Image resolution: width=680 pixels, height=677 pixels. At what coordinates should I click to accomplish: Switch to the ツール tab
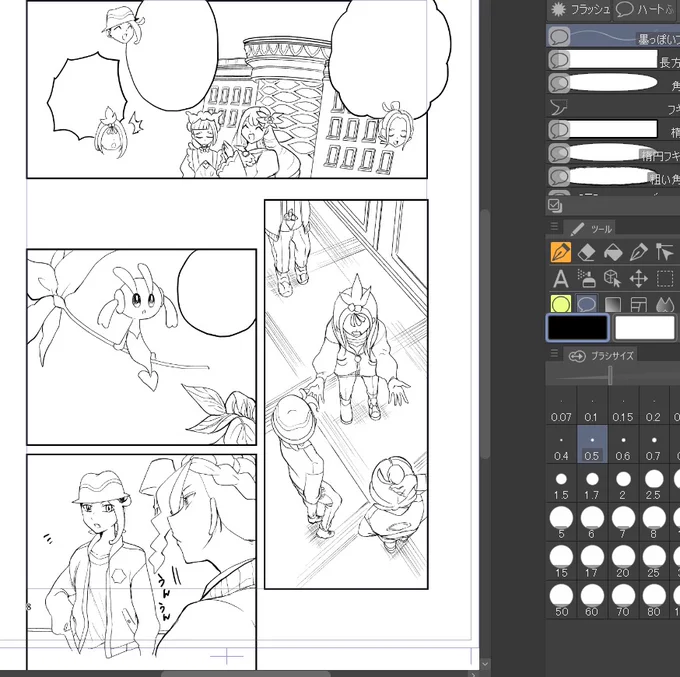click(x=591, y=229)
